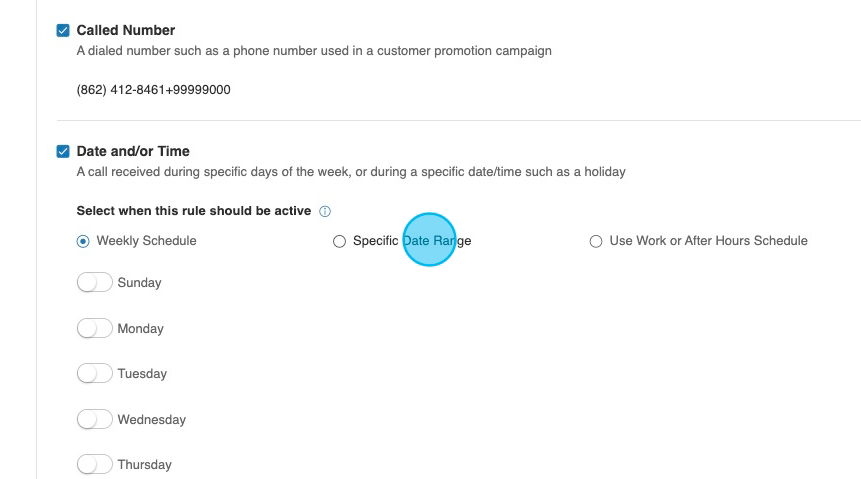
Task: Select the Weekly Schedule radio button
Action: 83,241
